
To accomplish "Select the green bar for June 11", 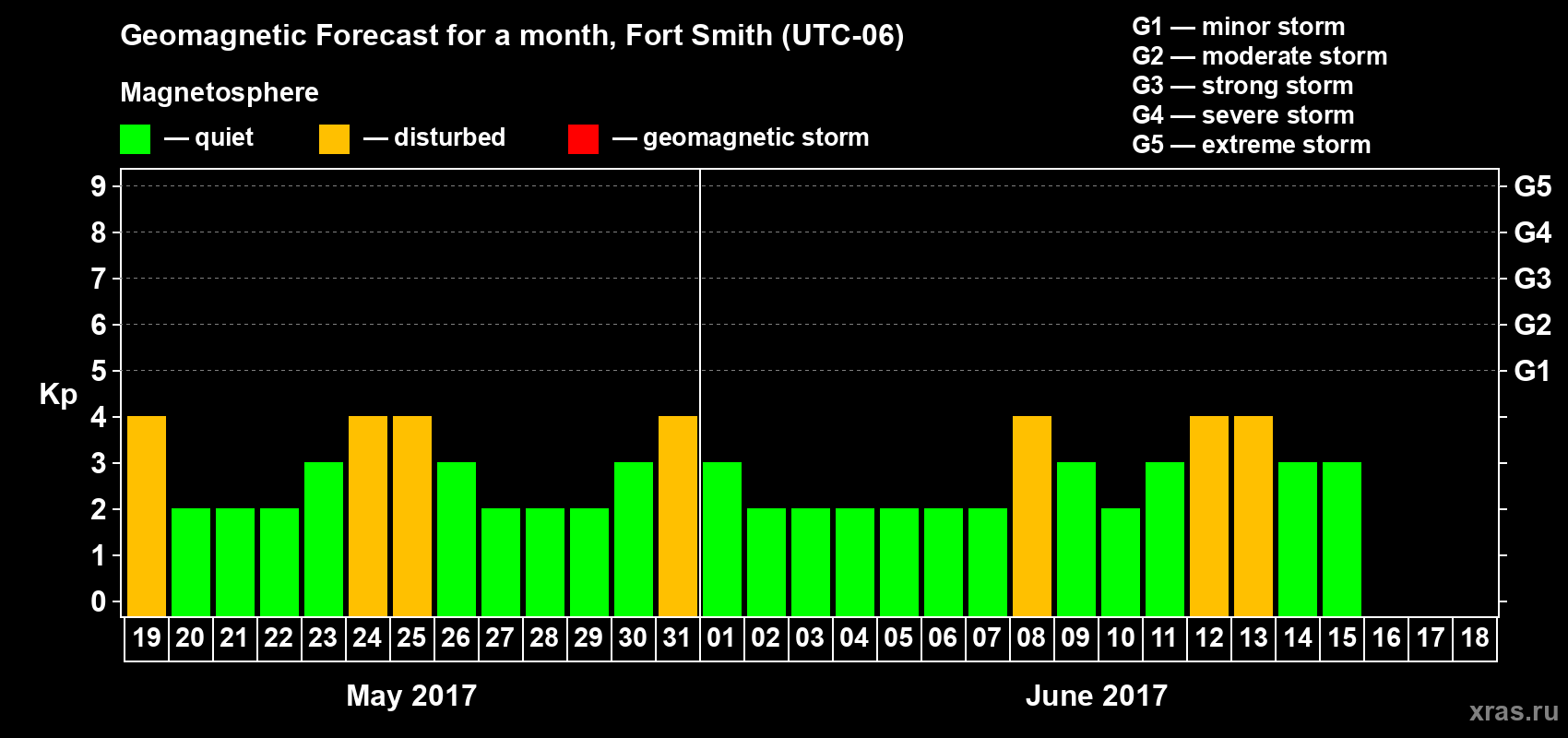I will click(1165, 540).
